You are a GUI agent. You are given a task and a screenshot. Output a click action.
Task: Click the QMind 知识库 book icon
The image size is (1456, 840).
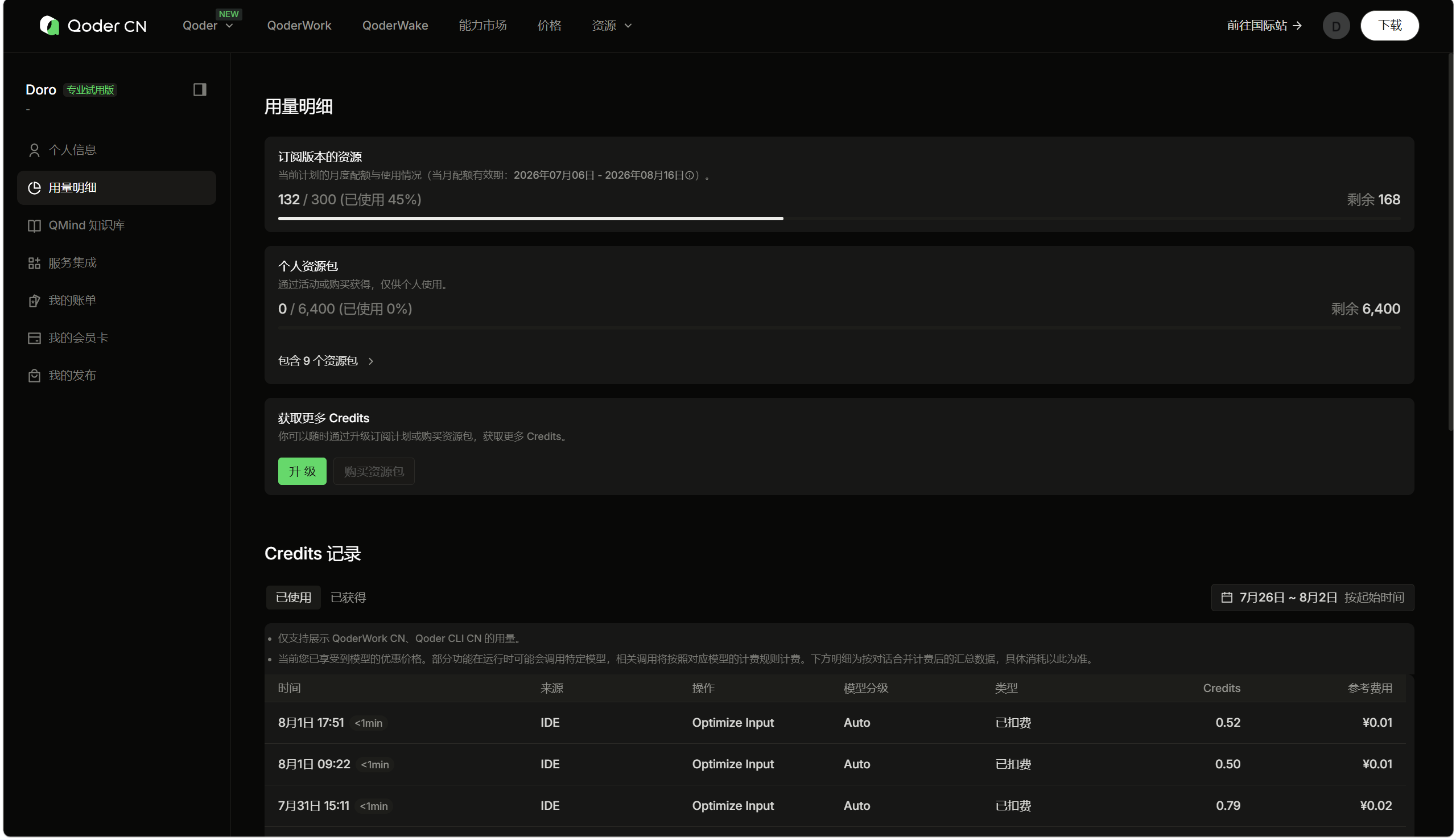[x=34, y=225]
